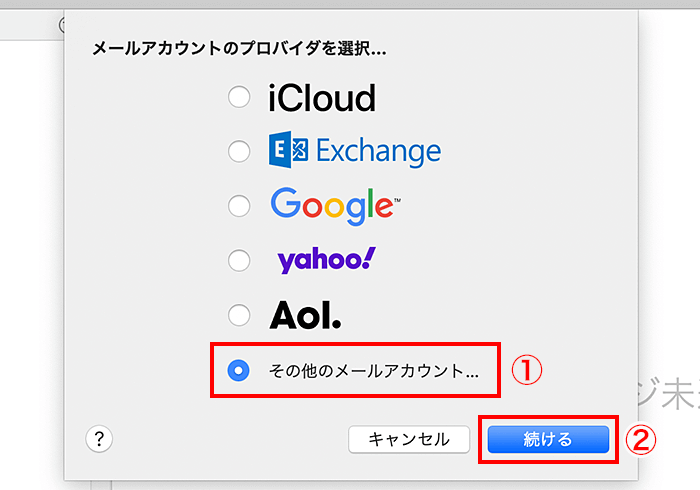700x490 pixels.
Task: Select the iCloud radio button
Action: [239, 98]
